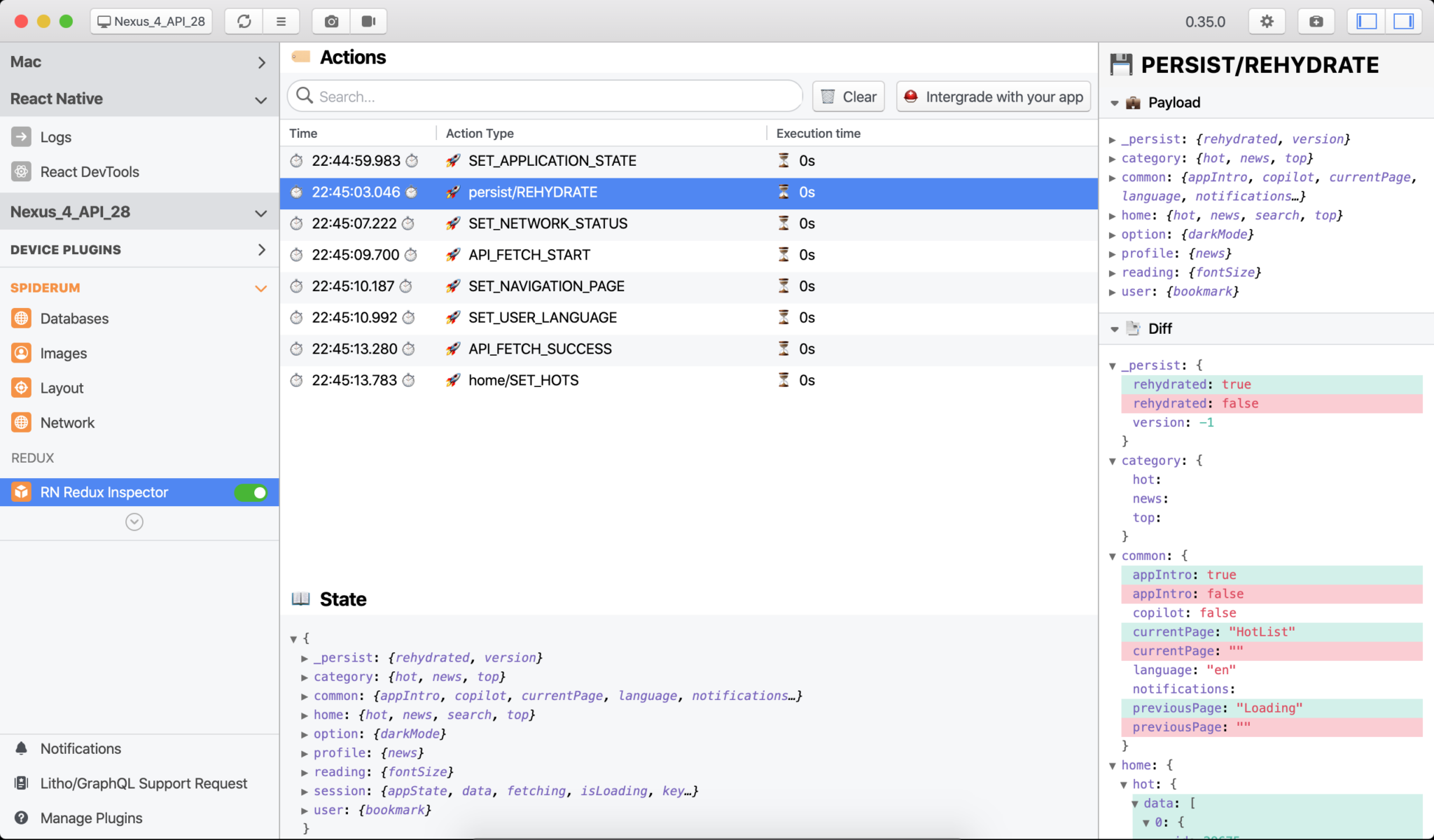The image size is (1434, 840).
Task: Open the Databases plugin
Action: coord(75,318)
